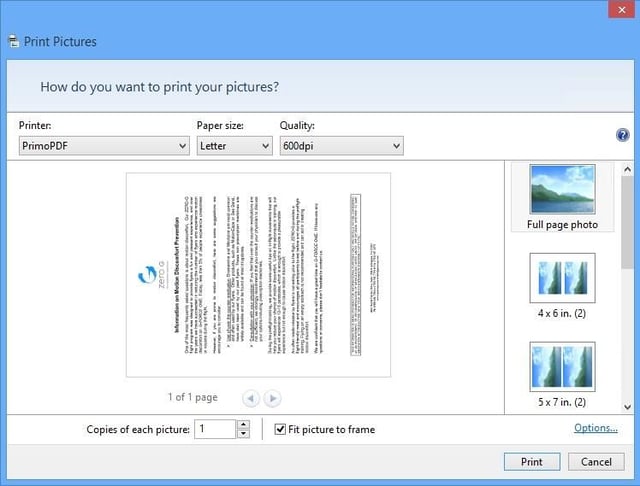Go to the next preview page

(x=272, y=398)
